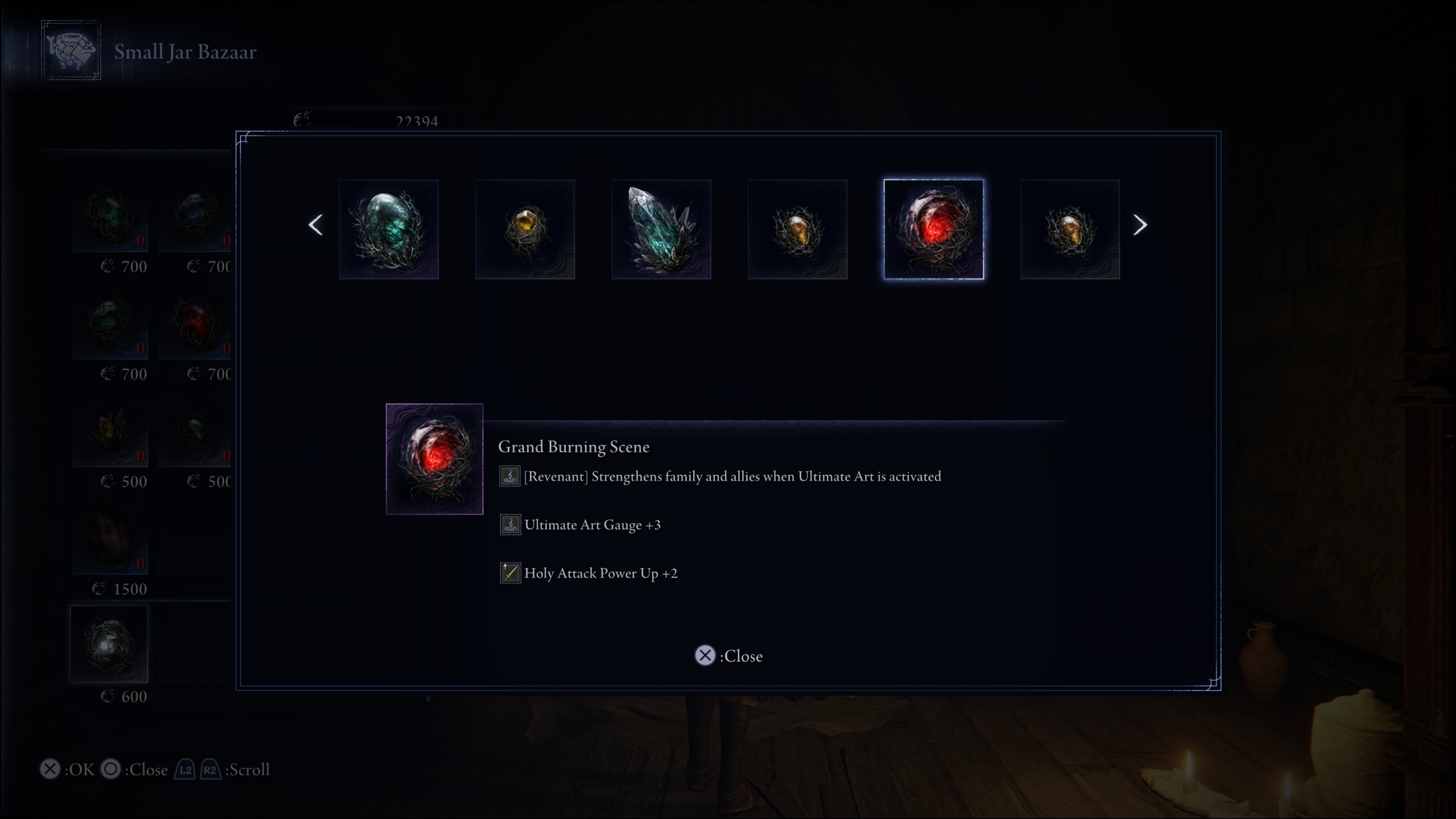Screen dimensions: 1456x819
Task: Select the teal crystal shard relic
Action: coord(661,229)
